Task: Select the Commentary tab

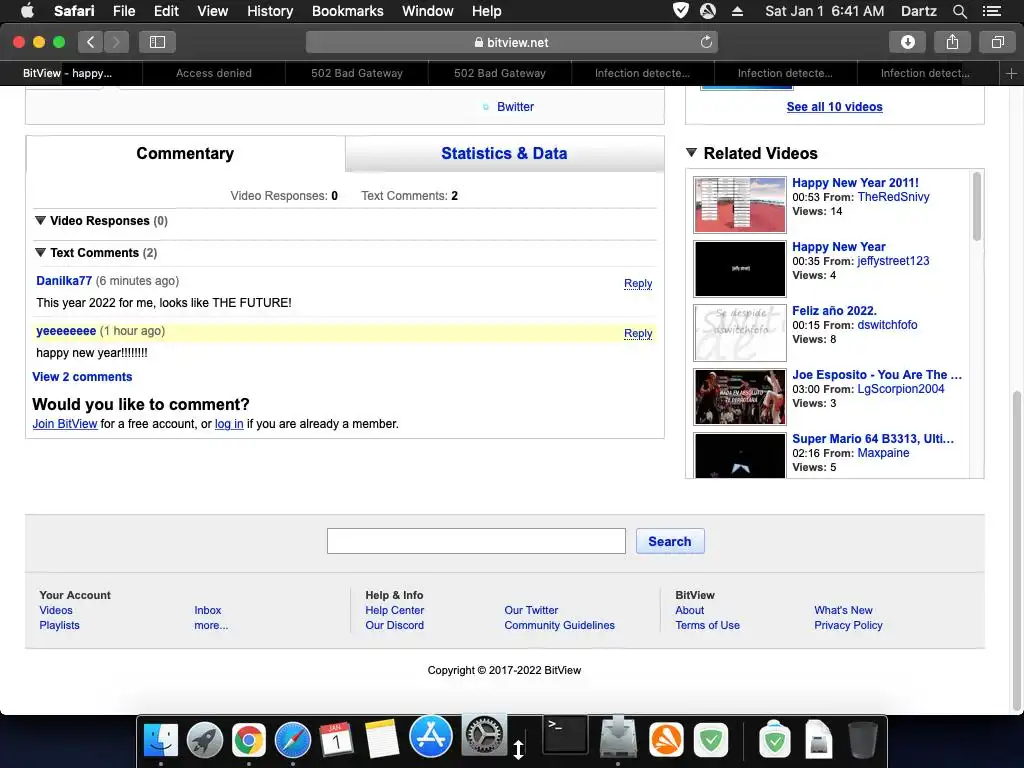Action: [185, 153]
